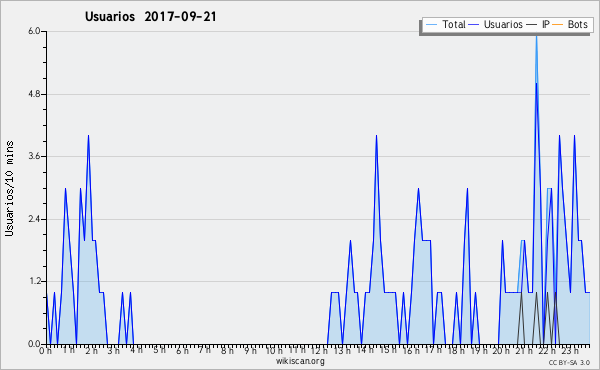This screenshot has width=600, height=370.
Task: Click the '1.2' y-axis value
Action: [34, 282]
